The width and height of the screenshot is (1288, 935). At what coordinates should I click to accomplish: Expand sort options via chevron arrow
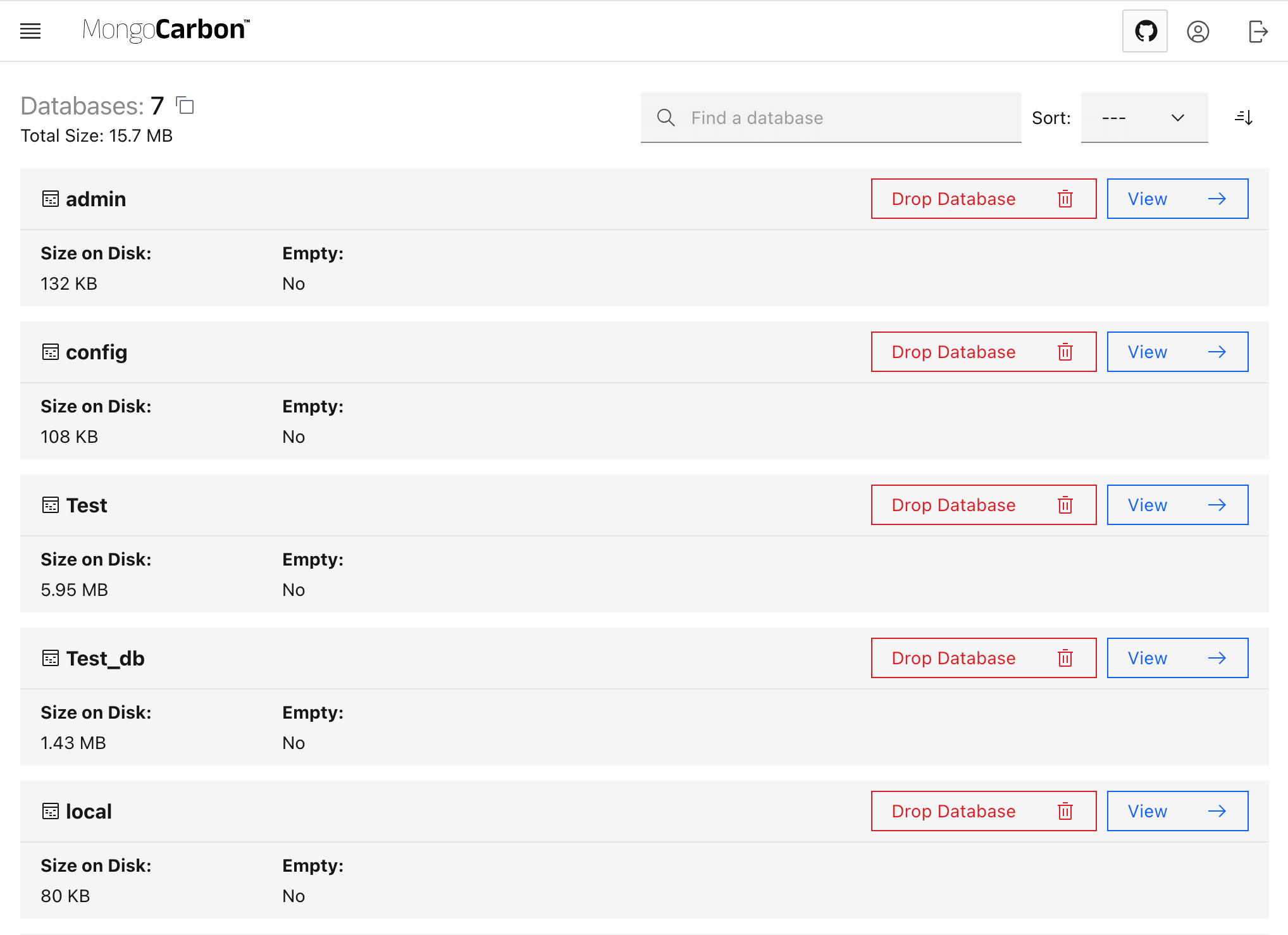(1177, 118)
